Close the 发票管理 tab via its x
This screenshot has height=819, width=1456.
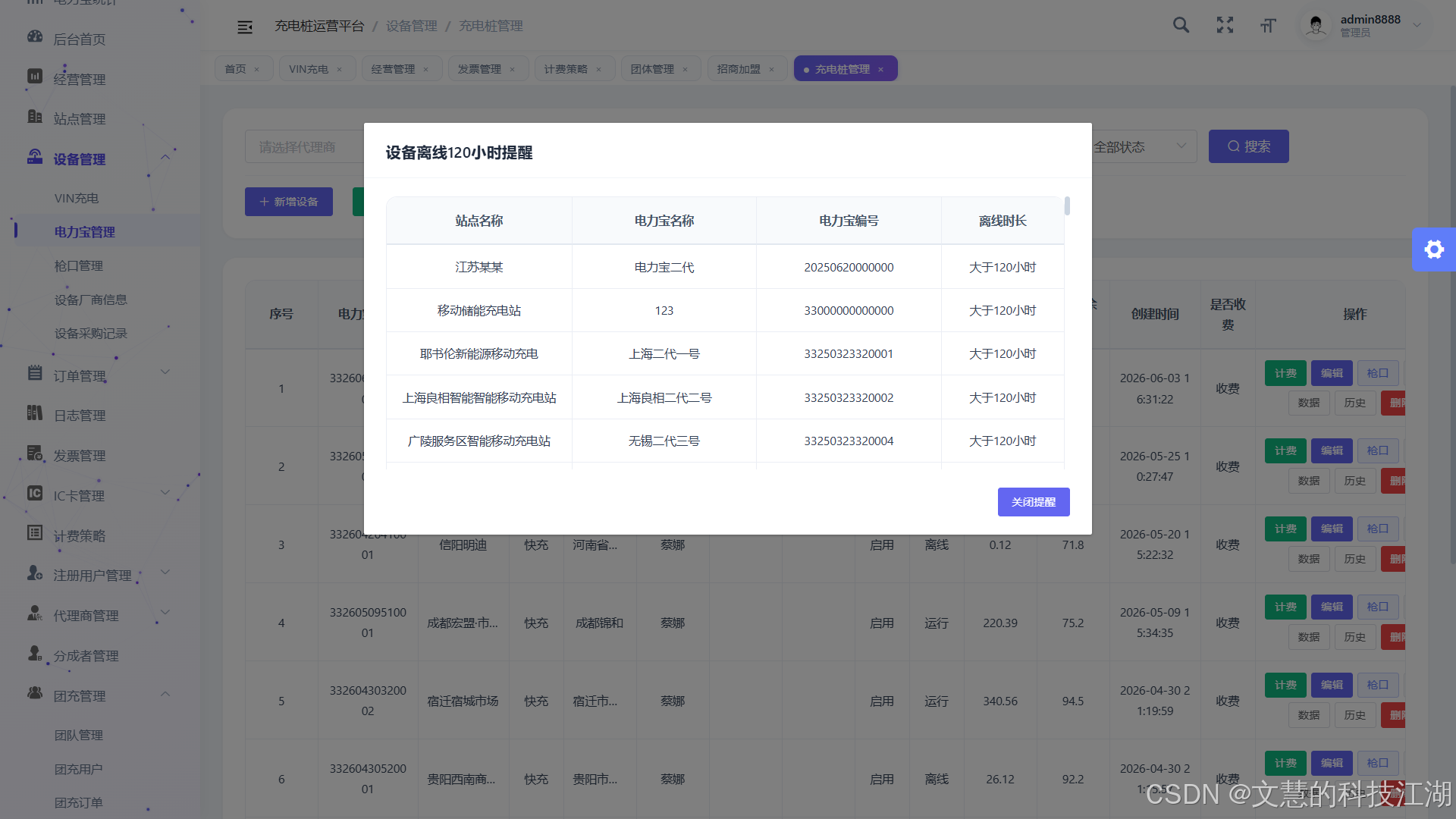512,70
